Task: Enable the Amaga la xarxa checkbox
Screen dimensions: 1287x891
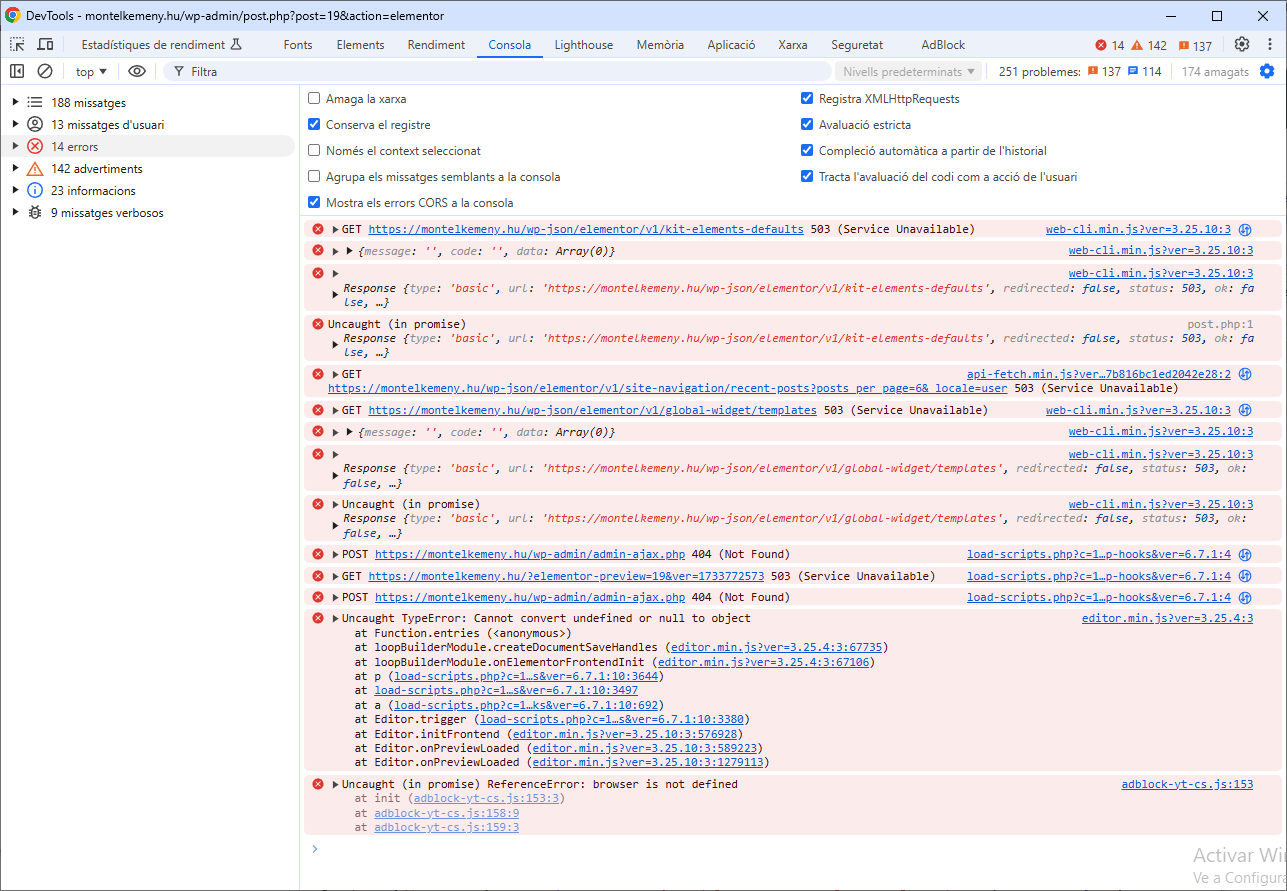Action: (x=314, y=99)
